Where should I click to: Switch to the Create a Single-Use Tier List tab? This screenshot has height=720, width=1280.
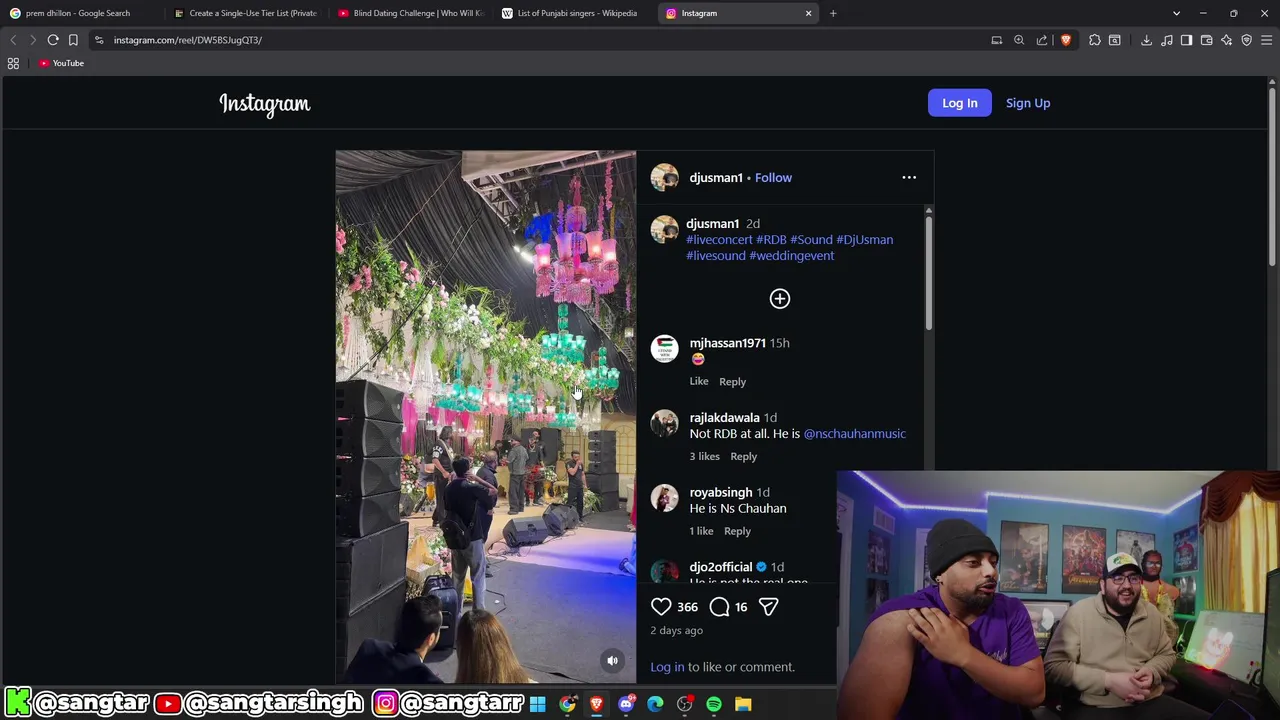tap(247, 13)
